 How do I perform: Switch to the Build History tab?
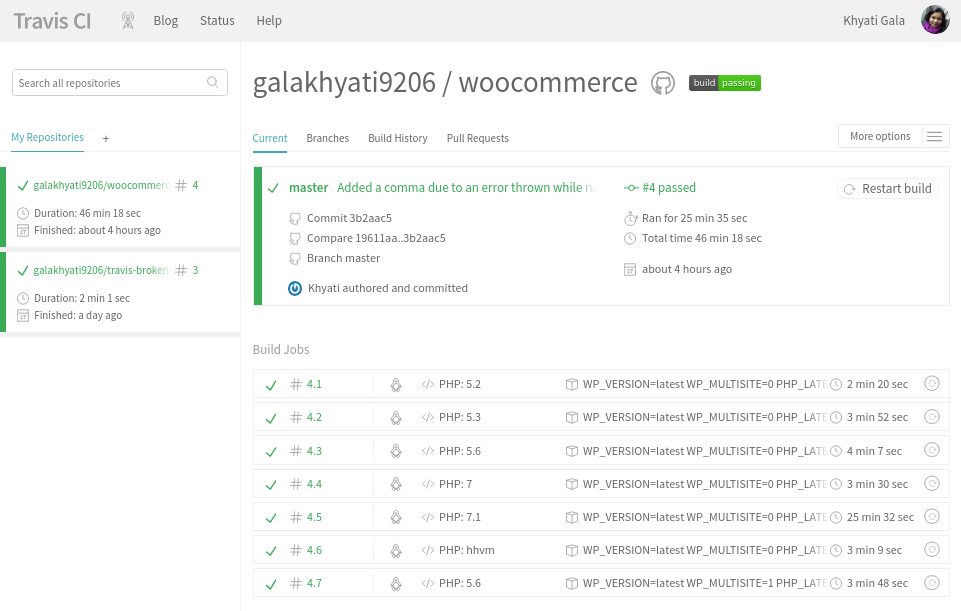(x=397, y=138)
